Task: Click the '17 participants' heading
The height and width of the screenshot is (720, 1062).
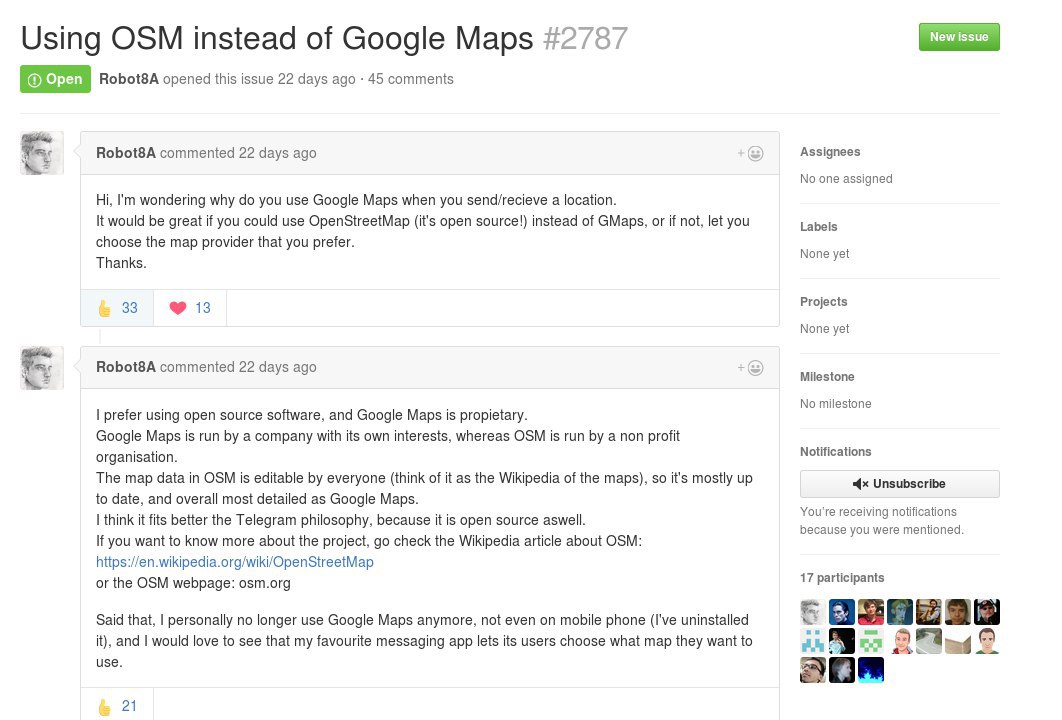Action: tap(842, 578)
